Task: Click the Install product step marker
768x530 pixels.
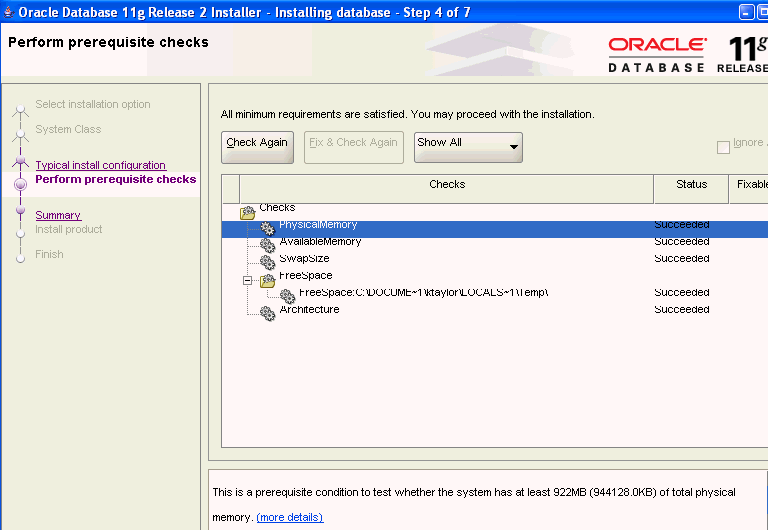Action: pyautogui.click(x=21, y=234)
